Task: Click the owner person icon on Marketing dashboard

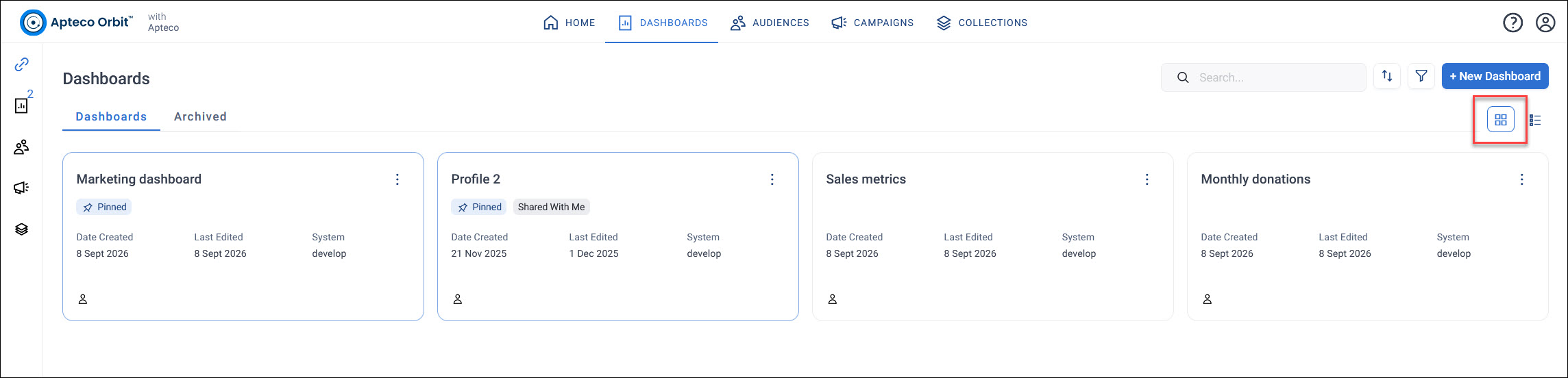Action: pos(83,299)
